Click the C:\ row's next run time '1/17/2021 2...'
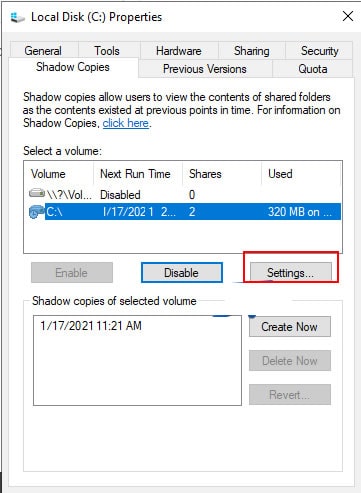 tap(139, 212)
